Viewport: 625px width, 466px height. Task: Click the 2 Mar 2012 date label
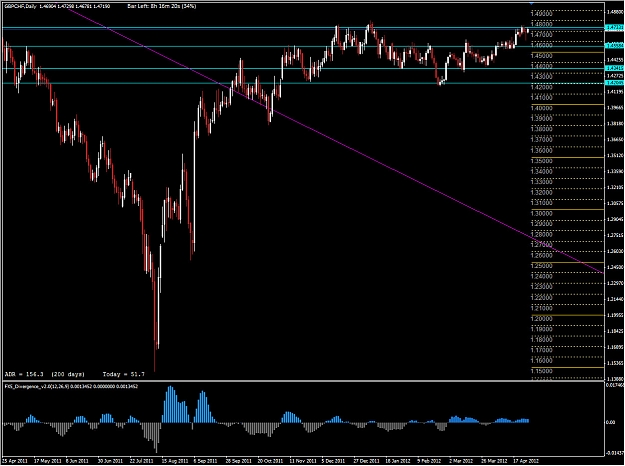pos(462,460)
